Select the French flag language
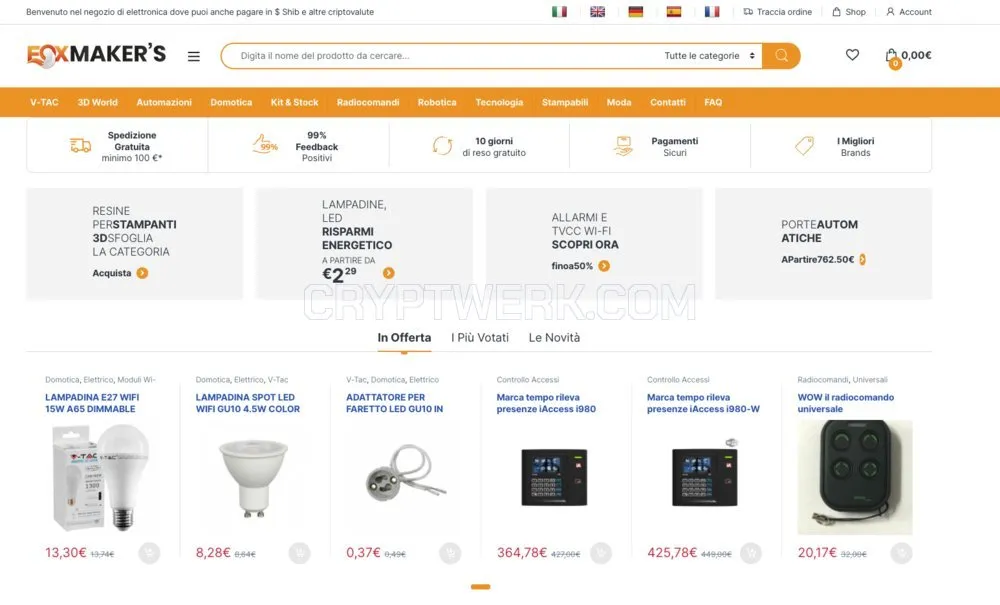The image size is (1000, 605). 712,11
